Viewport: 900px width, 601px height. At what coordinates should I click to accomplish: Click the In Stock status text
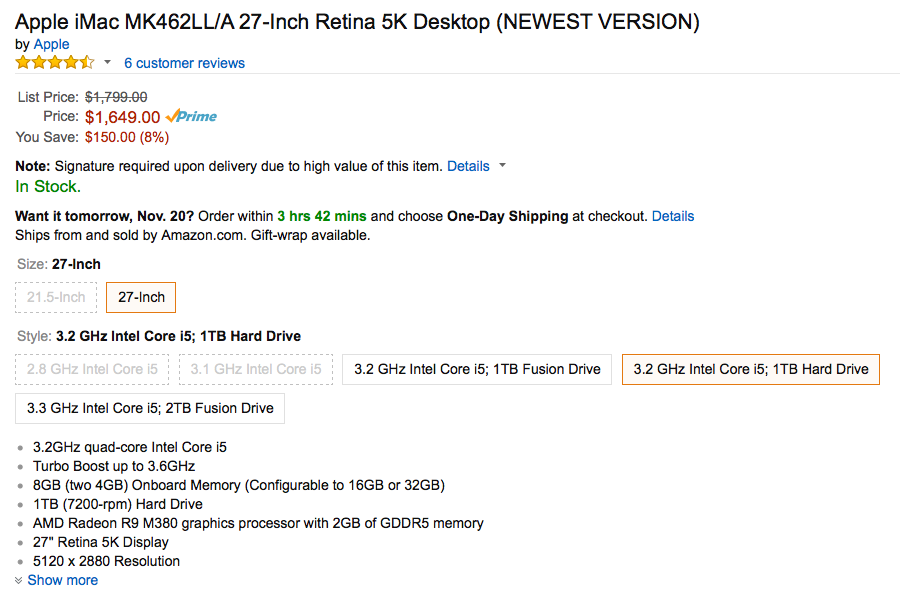click(47, 186)
